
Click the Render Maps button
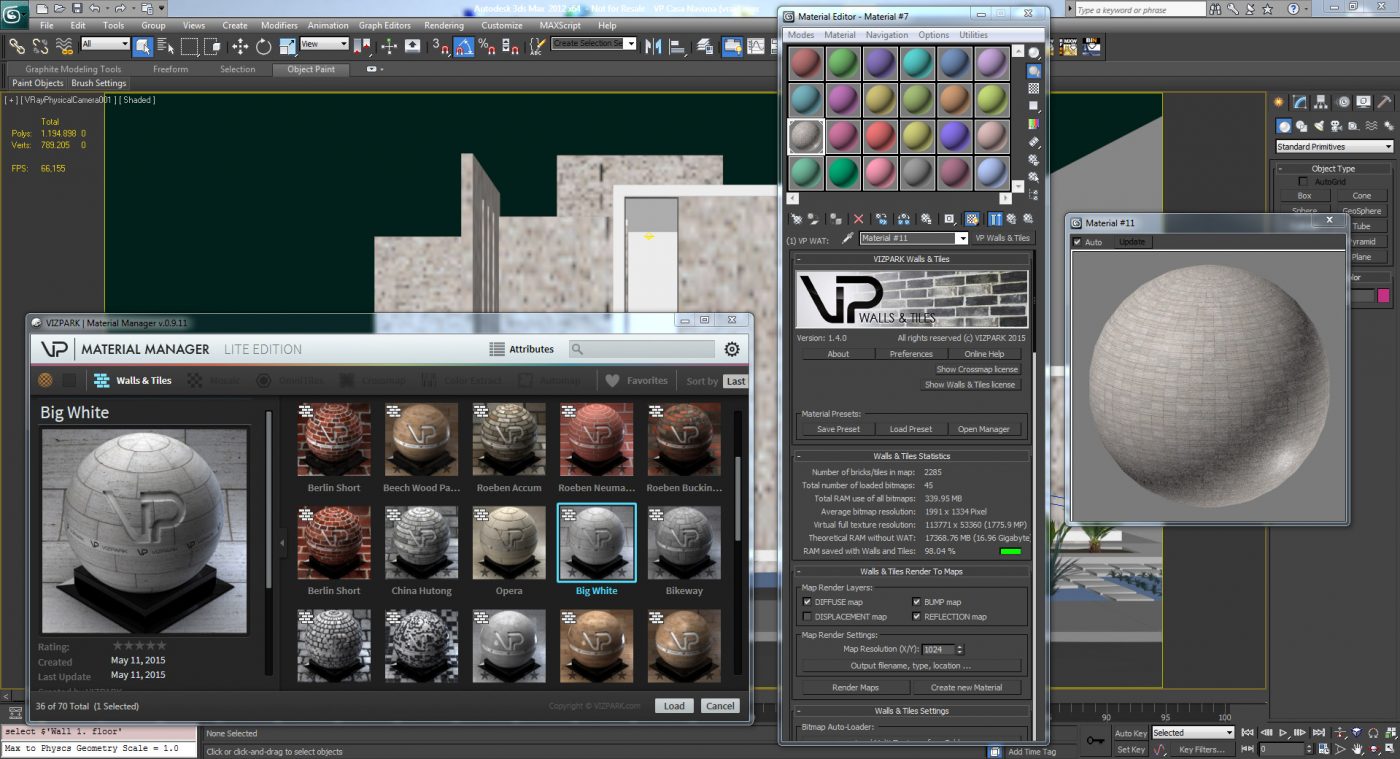(x=855, y=688)
